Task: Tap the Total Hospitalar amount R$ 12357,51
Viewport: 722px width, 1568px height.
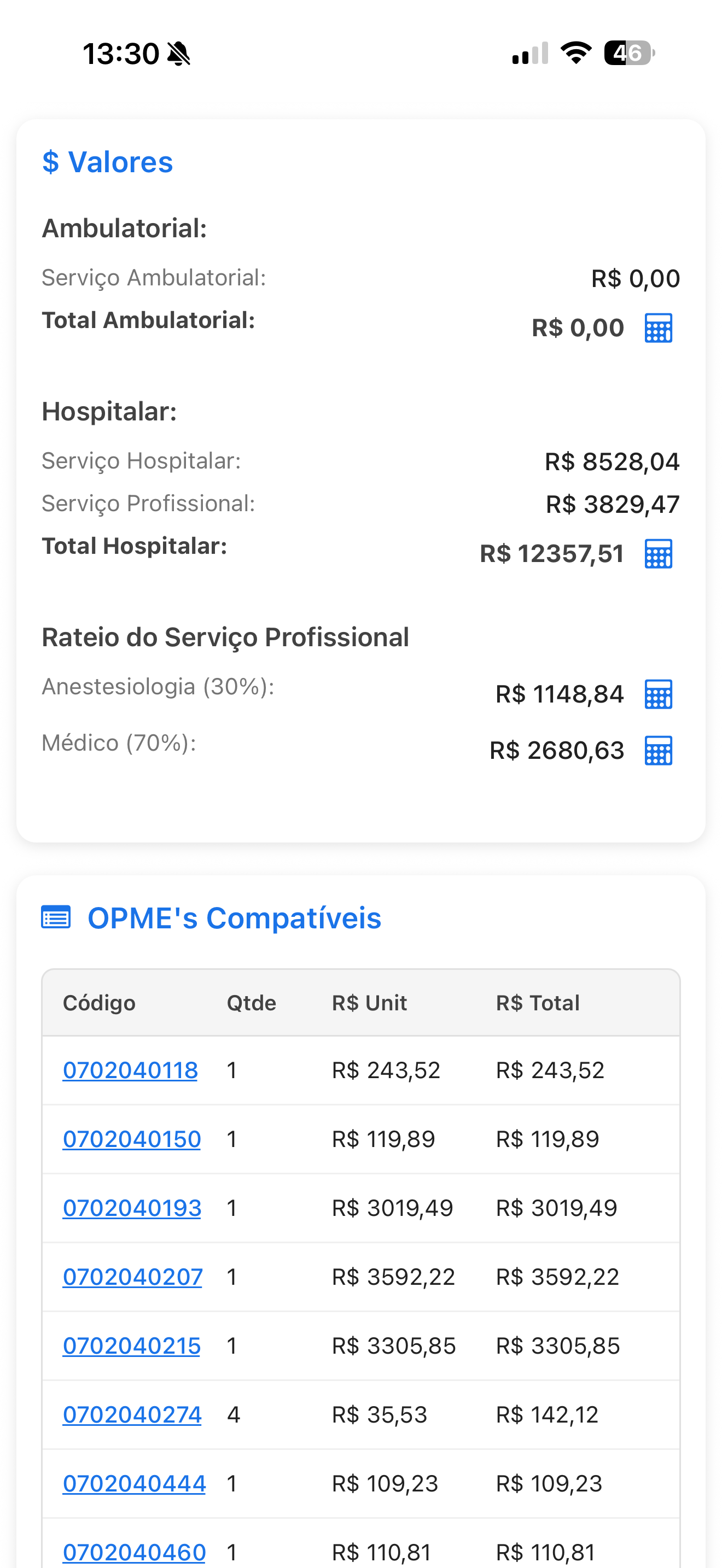Action: 551,554
